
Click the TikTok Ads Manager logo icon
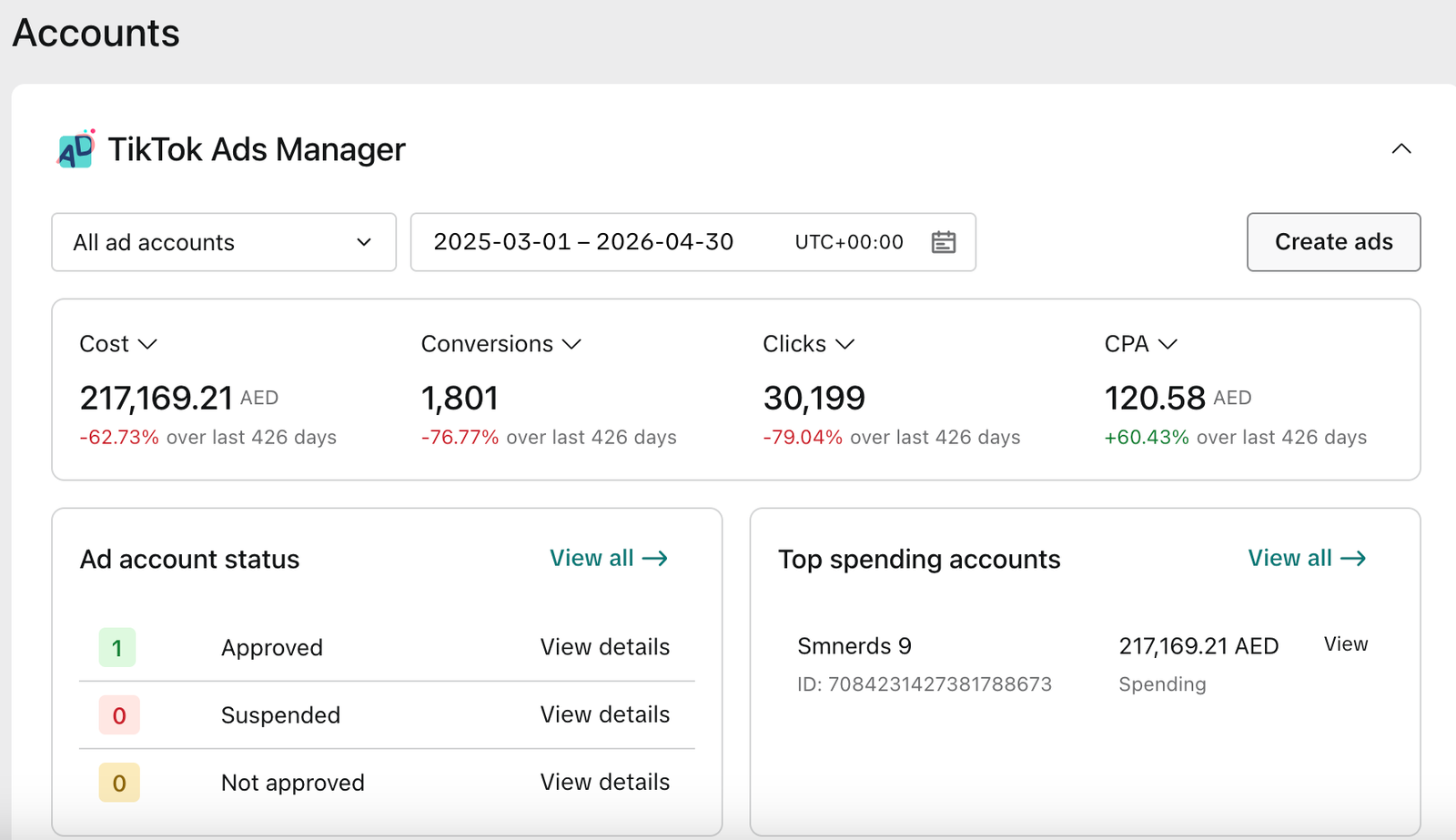pos(76,149)
